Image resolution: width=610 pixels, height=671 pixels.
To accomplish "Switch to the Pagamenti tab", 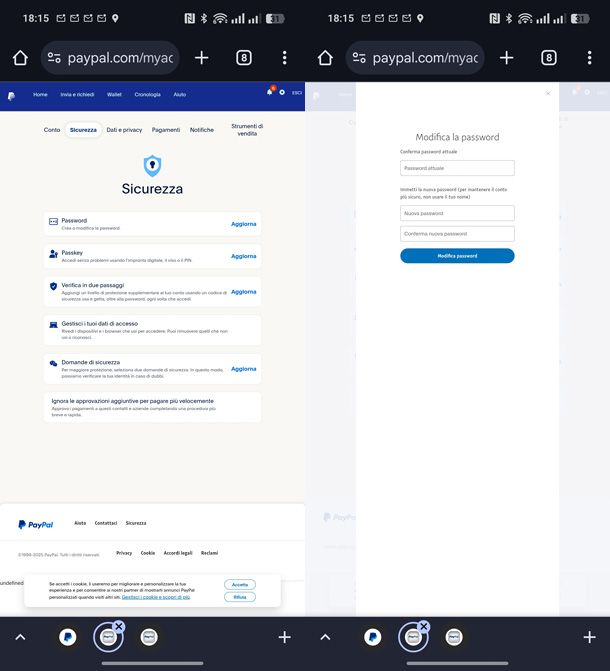I will (x=166, y=130).
